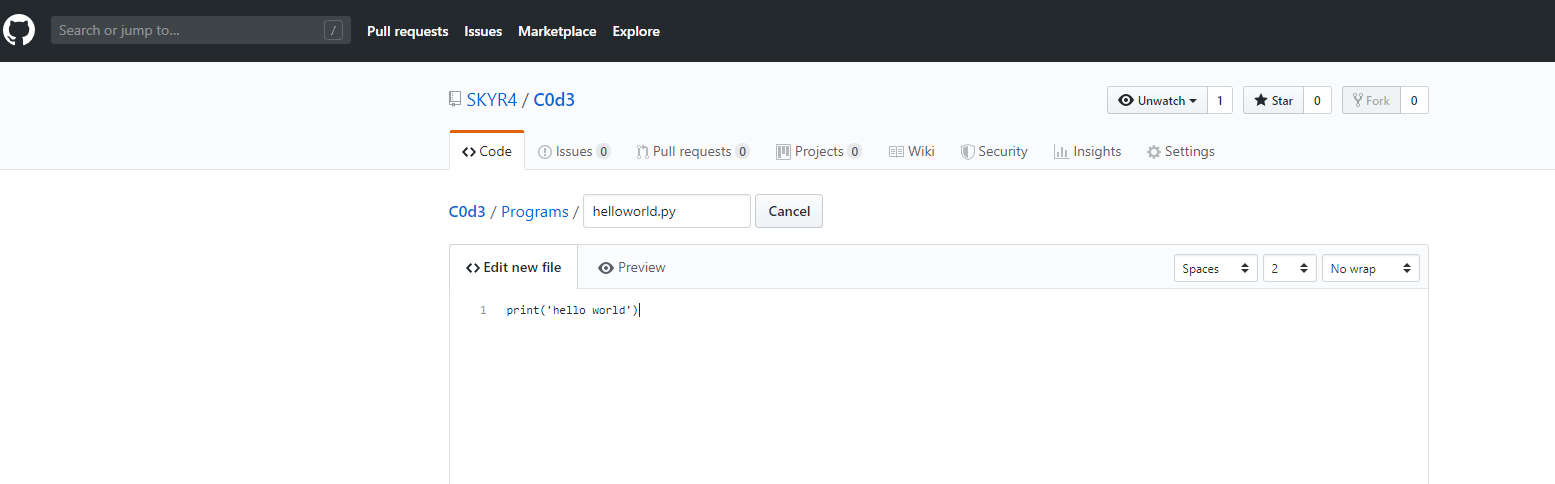
Task: Open the Insights tab
Action: click(1087, 152)
